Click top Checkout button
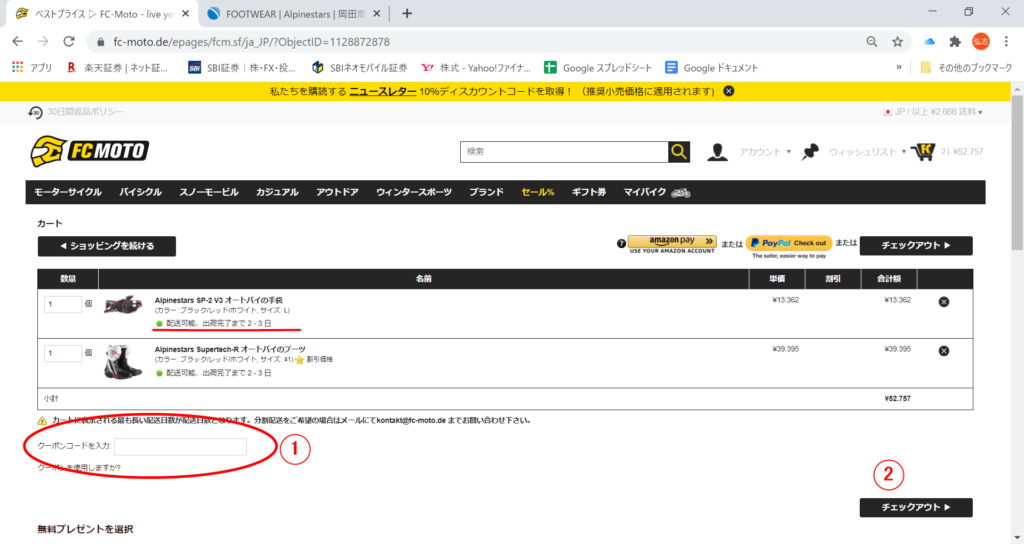Viewport: 1024px width, 544px height. point(916,246)
